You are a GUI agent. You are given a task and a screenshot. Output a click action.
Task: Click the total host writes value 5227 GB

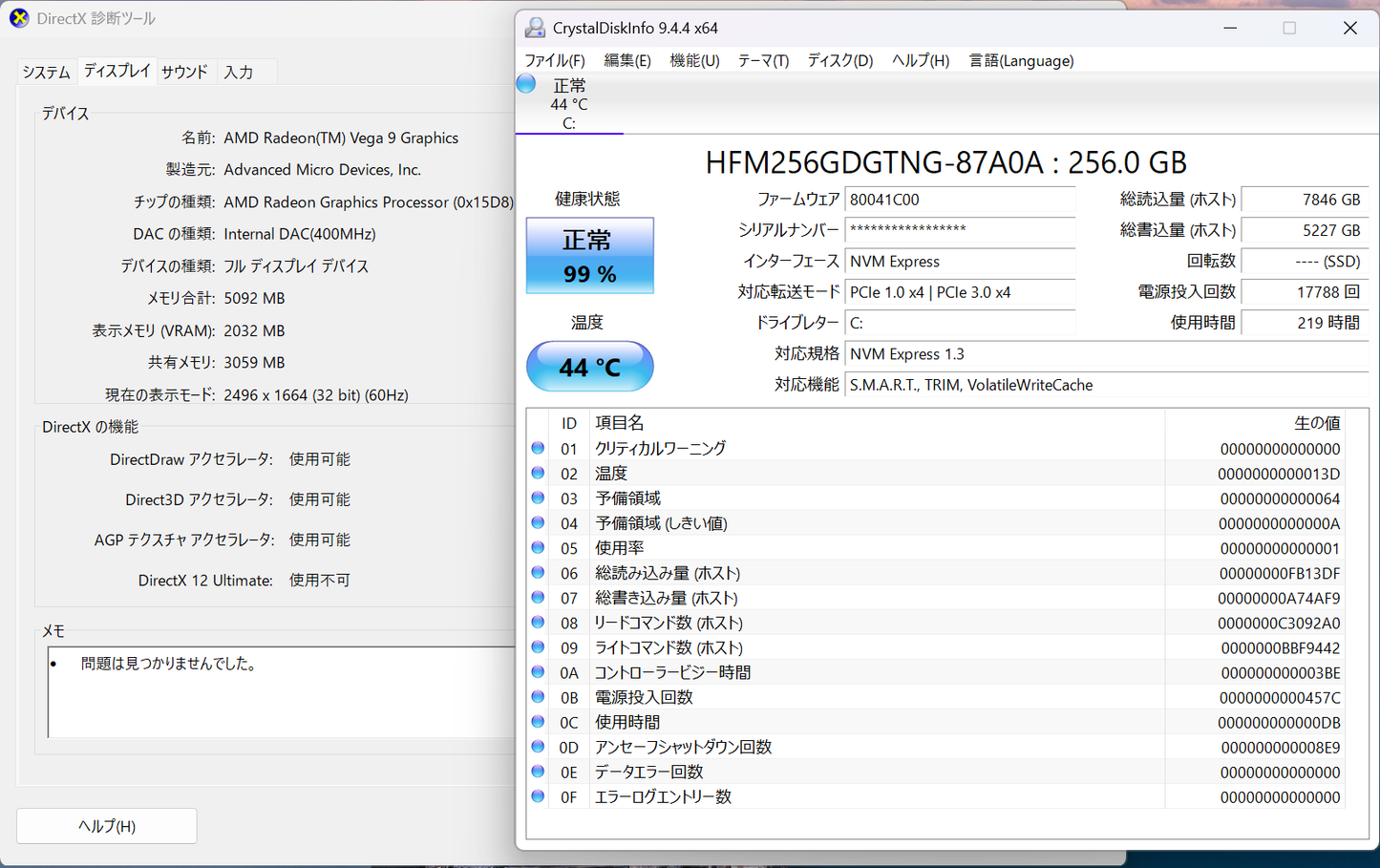point(1305,230)
